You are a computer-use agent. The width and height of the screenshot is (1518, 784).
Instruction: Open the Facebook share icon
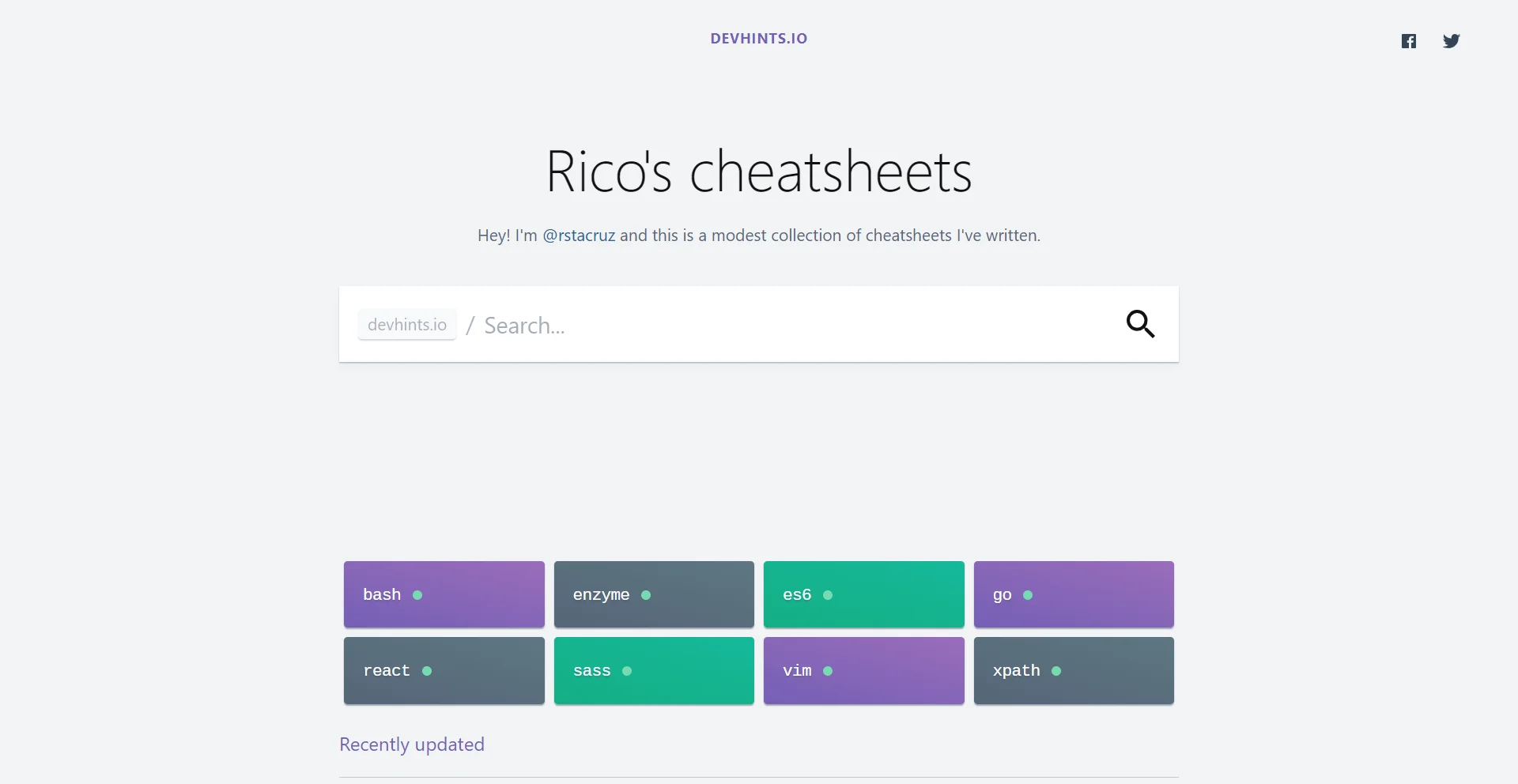click(x=1409, y=41)
